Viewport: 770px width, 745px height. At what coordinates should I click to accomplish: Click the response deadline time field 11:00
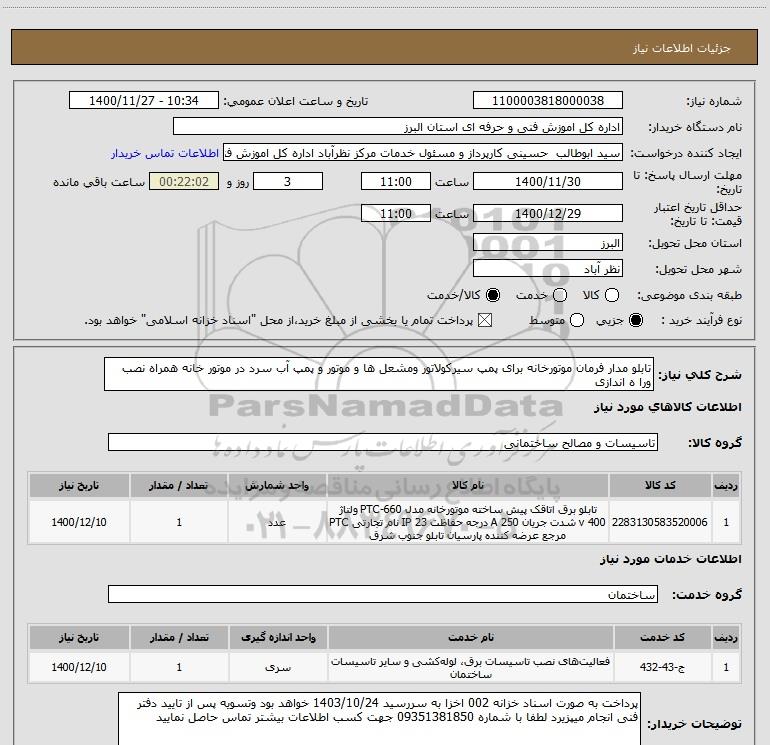click(396, 181)
